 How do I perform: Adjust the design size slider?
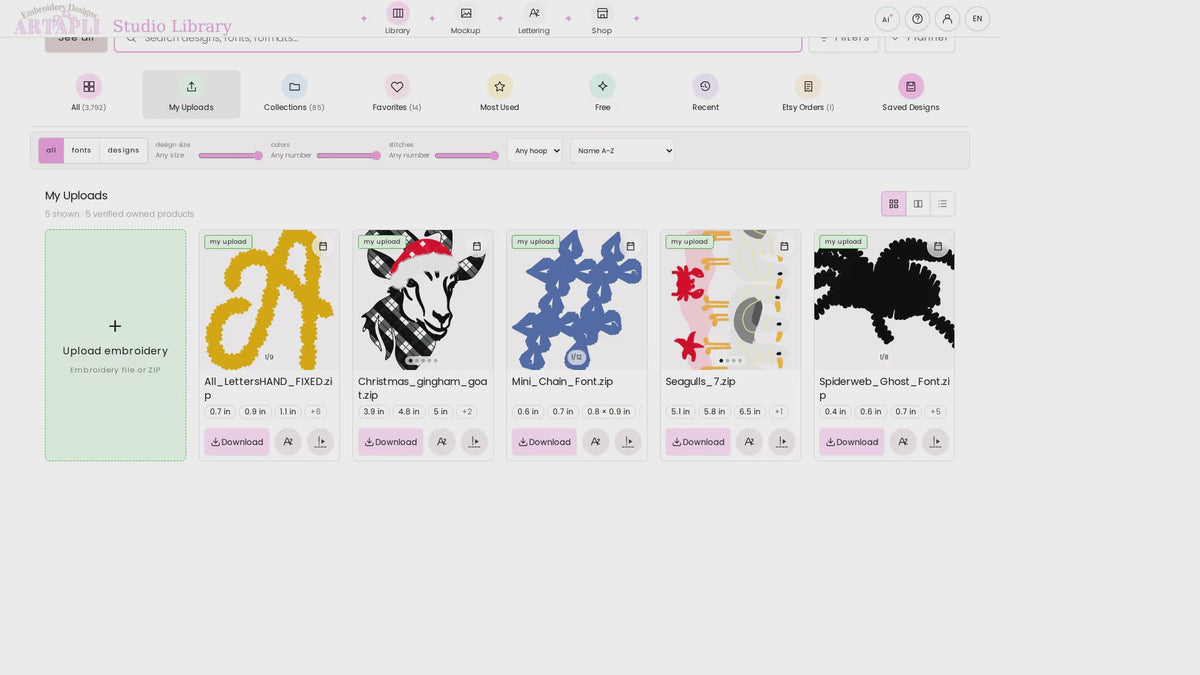(230, 155)
